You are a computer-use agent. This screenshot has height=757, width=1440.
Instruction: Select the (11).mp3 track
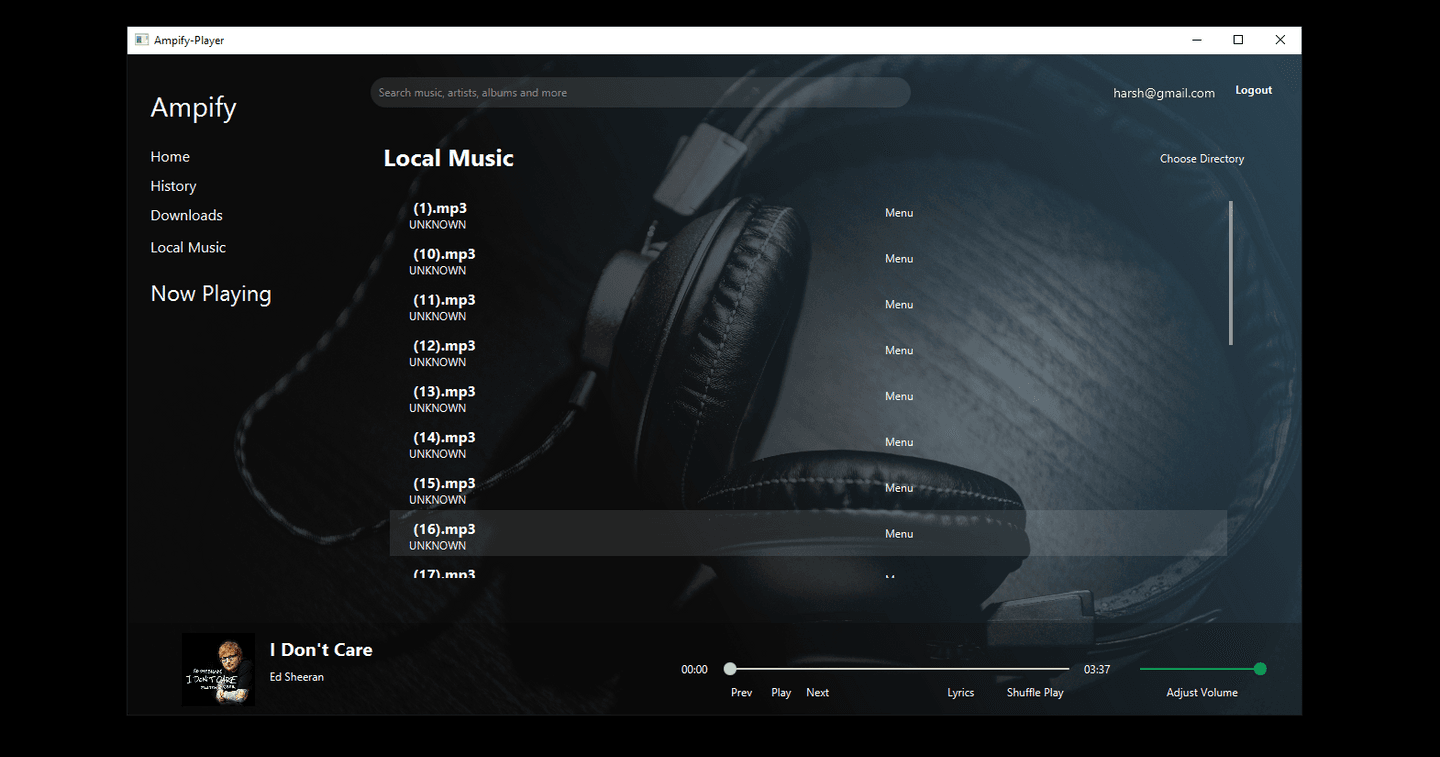pyautogui.click(x=808, y=304)
